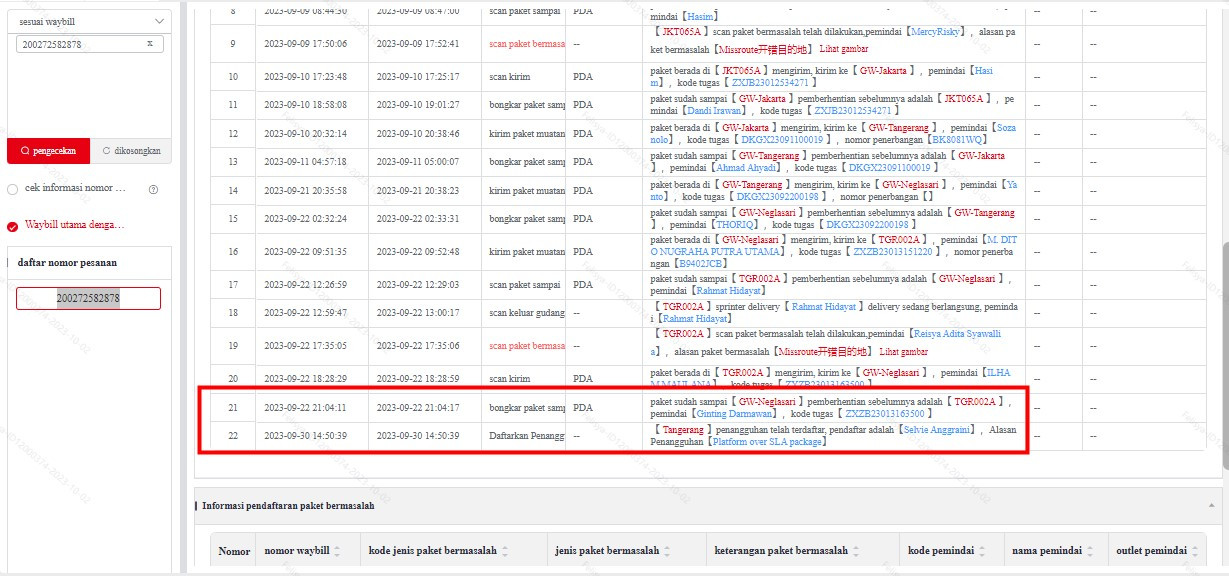Screen dimensions: 1229x576
Task: Click the Missroute reason text in row 9
Action: pyautogui.click(x=766, y=49)
